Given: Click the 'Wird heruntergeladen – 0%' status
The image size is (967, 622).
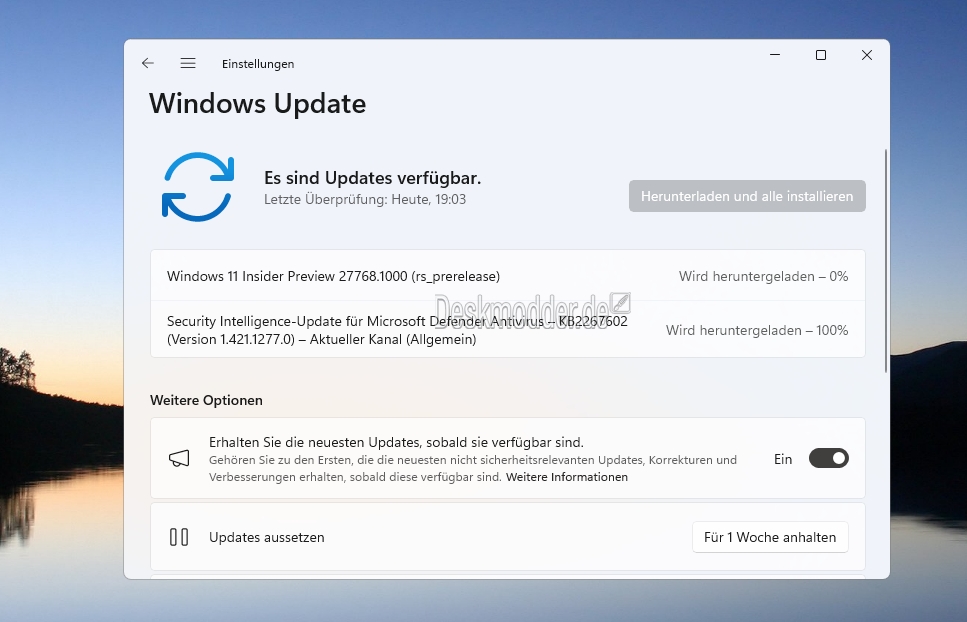Looking at the screenshot, I should click(x=763, y=276).
